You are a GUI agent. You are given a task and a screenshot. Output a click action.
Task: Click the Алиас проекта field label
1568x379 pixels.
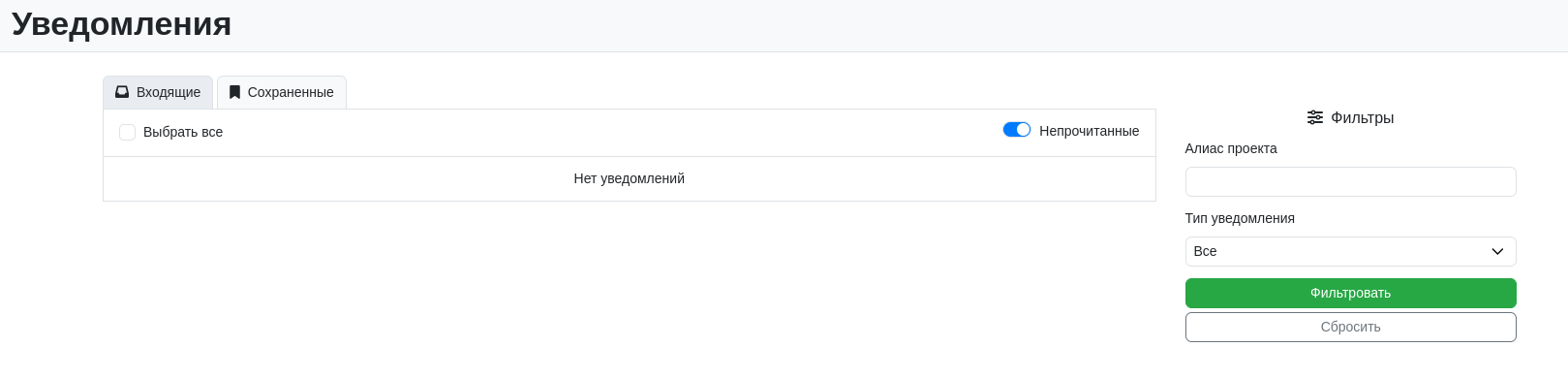pos(1231,148)
